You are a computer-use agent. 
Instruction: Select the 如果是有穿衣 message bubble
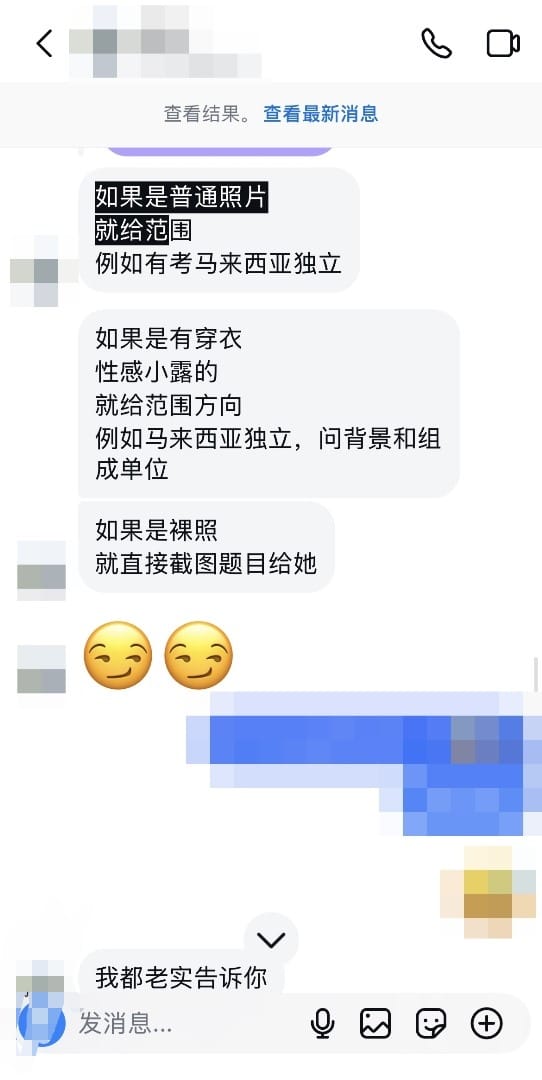[269, 404]
